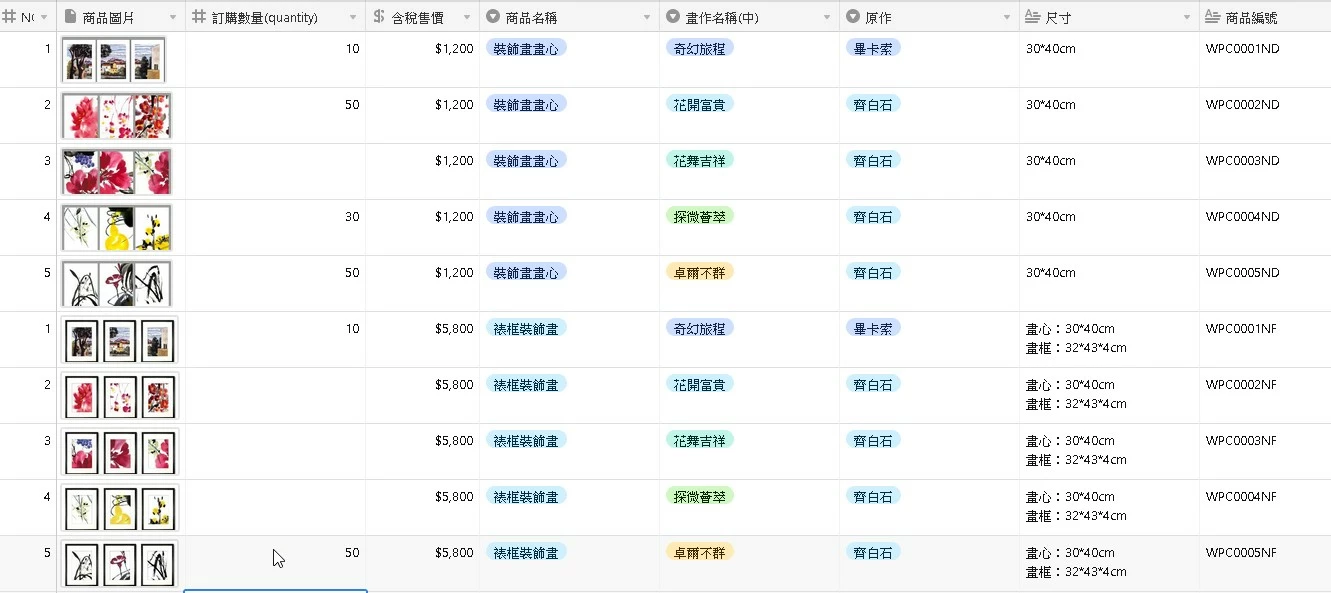This screenshot has width=1331, height=593.
Task: Click 花開富貴 tag in WPC0002ND row
Action: [700, 104]
